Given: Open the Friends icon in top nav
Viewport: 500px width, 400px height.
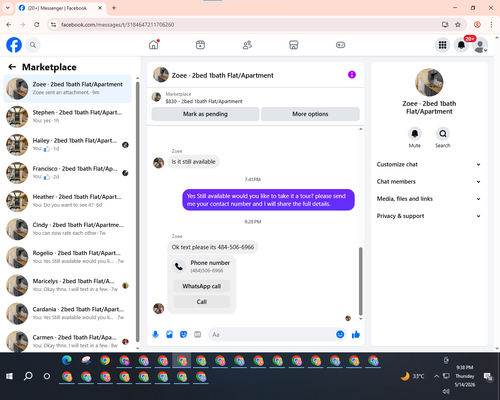Looking at the screenshot, I should click(x=247, y=45).
